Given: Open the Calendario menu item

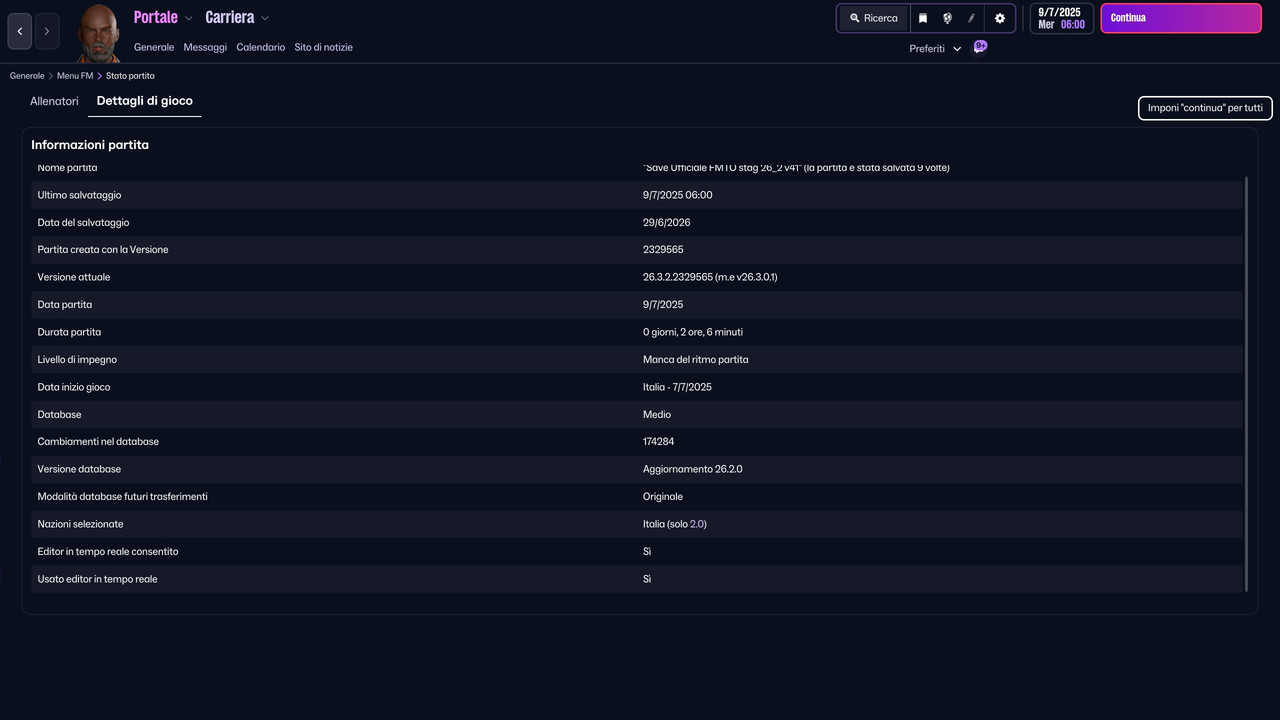Looking at the screenshot, I should pos(260,47).
